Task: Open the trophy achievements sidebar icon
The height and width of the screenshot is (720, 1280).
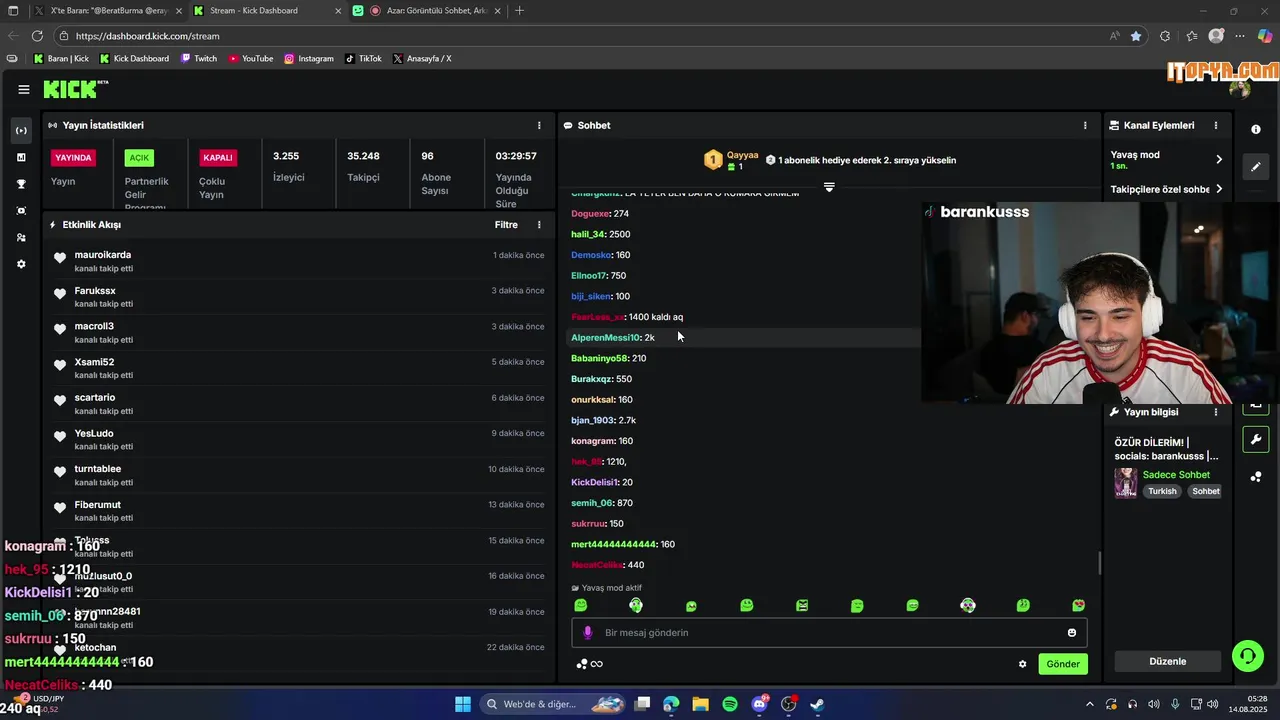Action: click(x=21, y=184)
